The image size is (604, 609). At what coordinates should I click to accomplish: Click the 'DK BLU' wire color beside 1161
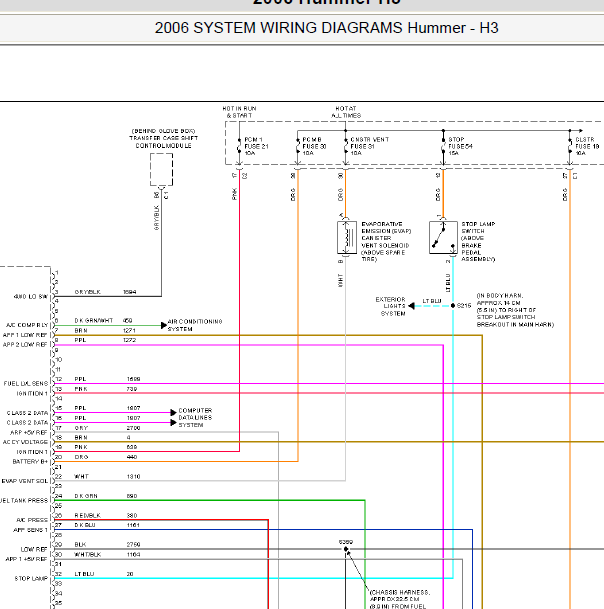(85, 525)
